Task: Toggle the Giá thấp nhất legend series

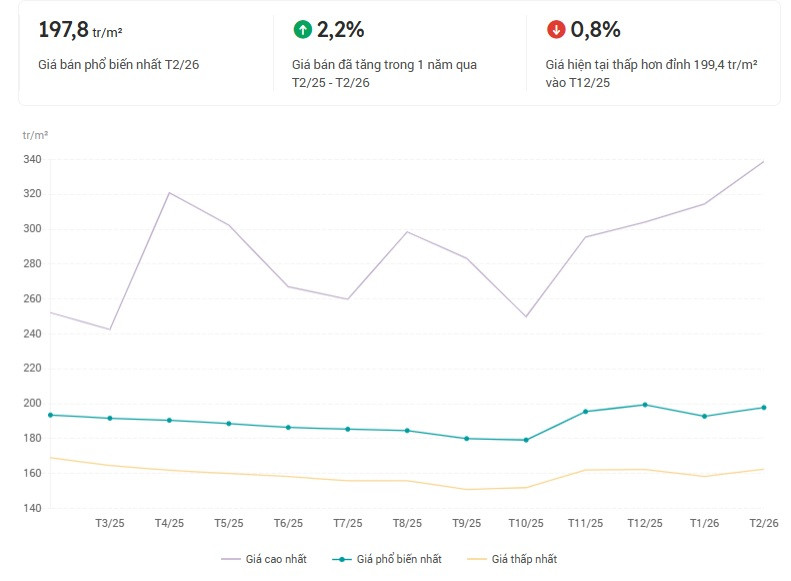Action: [512, 559]
